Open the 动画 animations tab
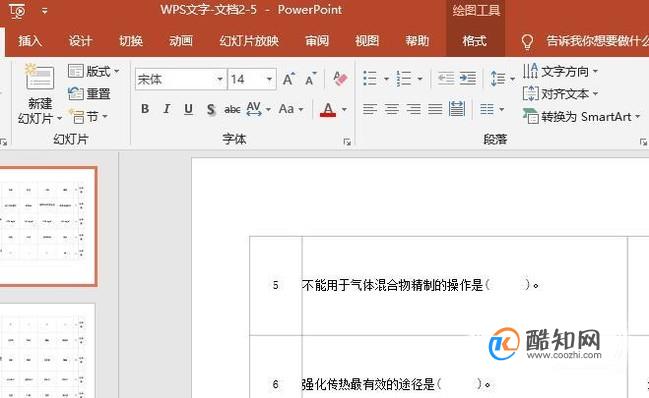The height and width of the screenshot is (398, 649). tap(181, 41)
